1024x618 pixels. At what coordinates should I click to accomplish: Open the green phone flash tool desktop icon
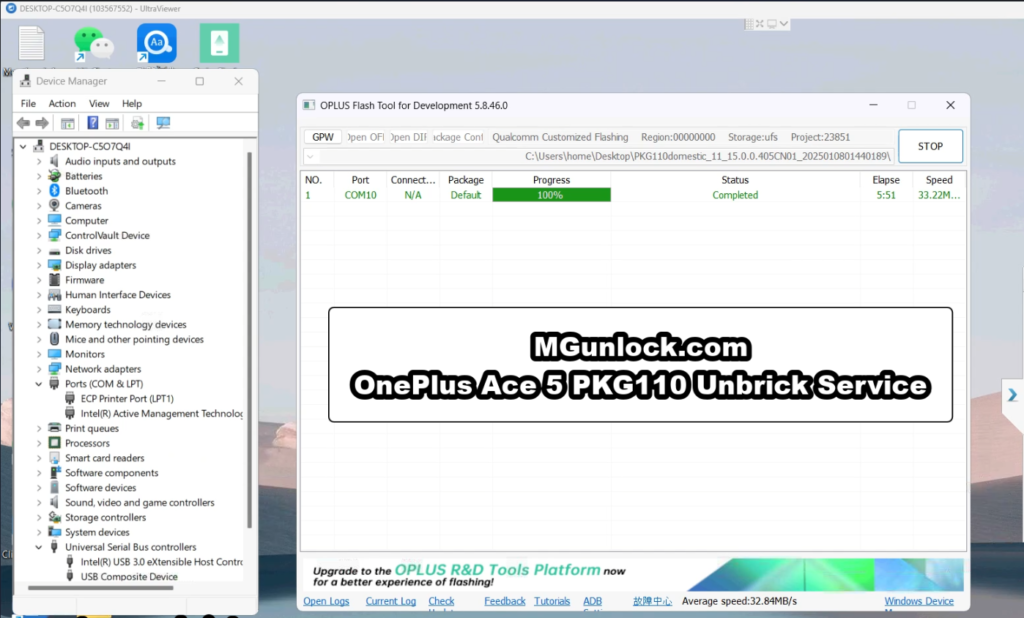point(219,43)
